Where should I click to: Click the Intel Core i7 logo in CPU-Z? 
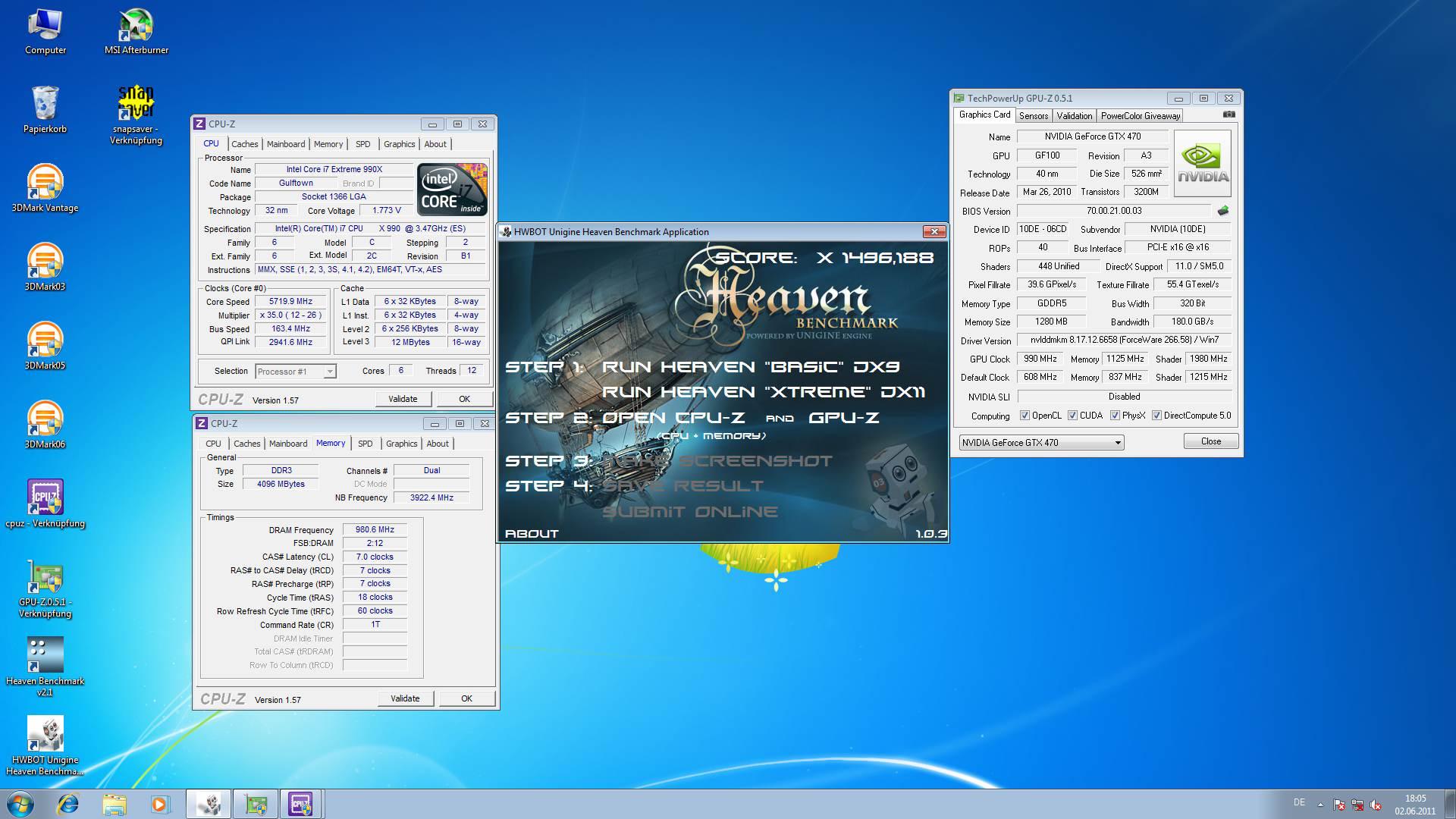pos(452,190)
